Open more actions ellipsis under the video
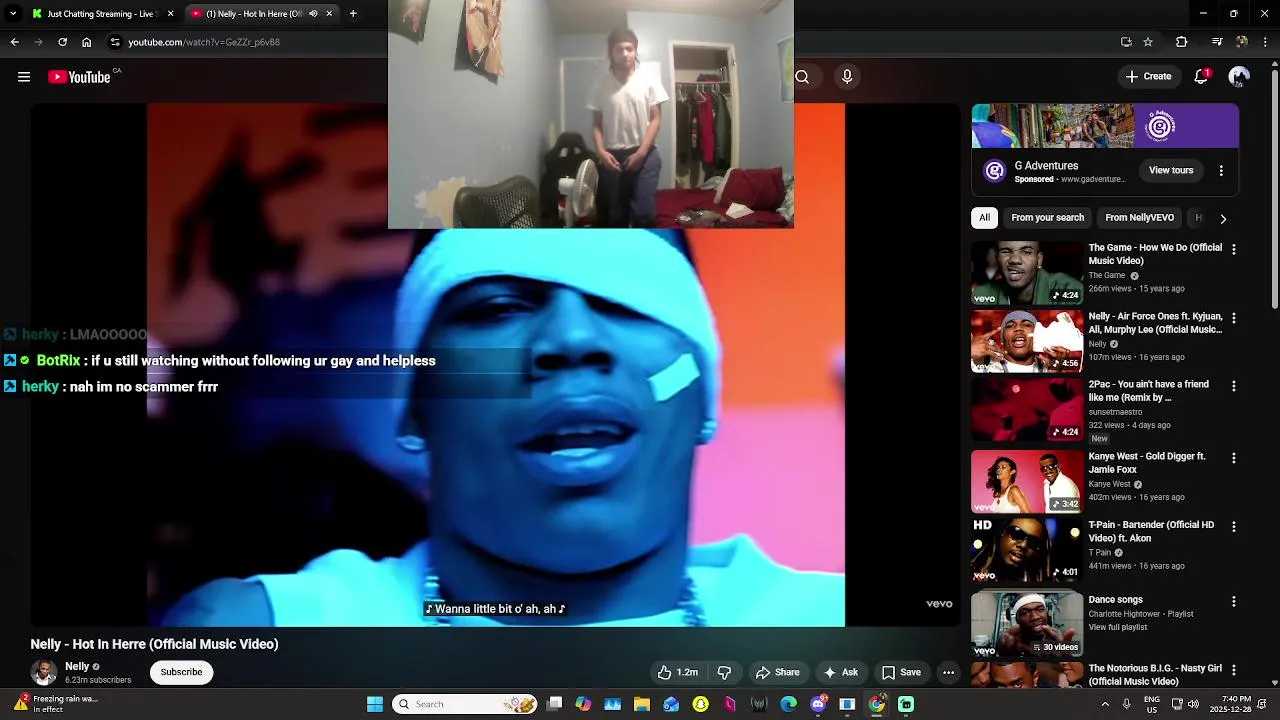This screenshot has height=720, width=1280. click(x=948, y=672)
